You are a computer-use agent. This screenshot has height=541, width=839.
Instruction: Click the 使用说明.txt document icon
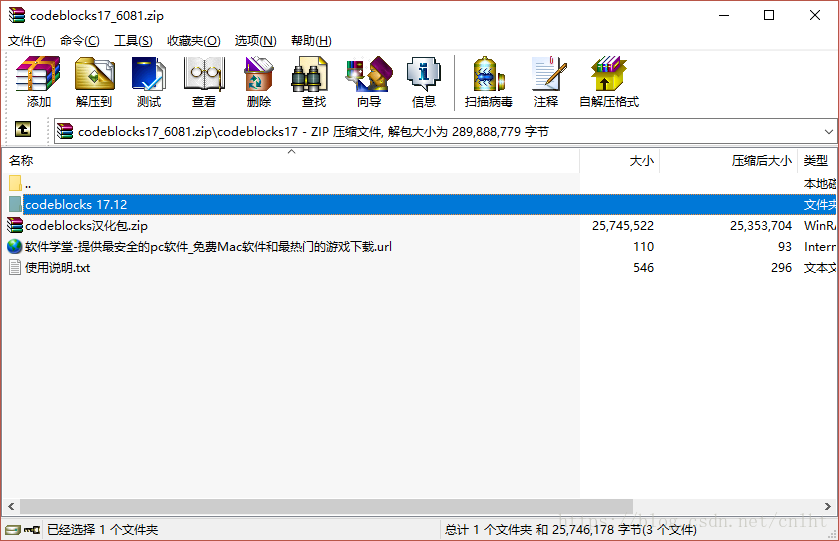[x=15, y=267]
